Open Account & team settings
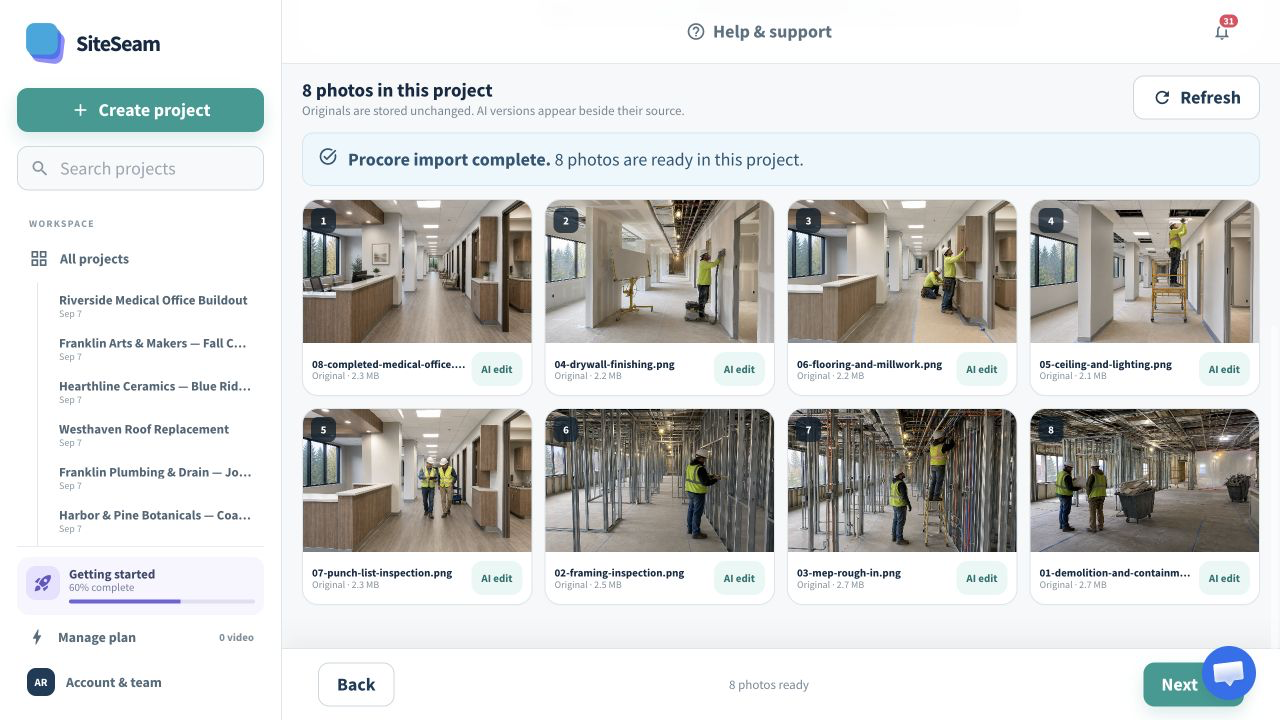This screenshot has width=1280, height=720. pos(140,682)
